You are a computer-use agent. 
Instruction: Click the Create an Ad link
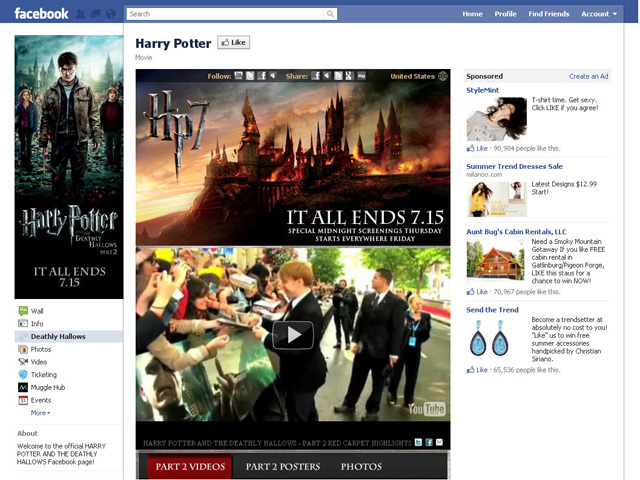coord(589,76)
